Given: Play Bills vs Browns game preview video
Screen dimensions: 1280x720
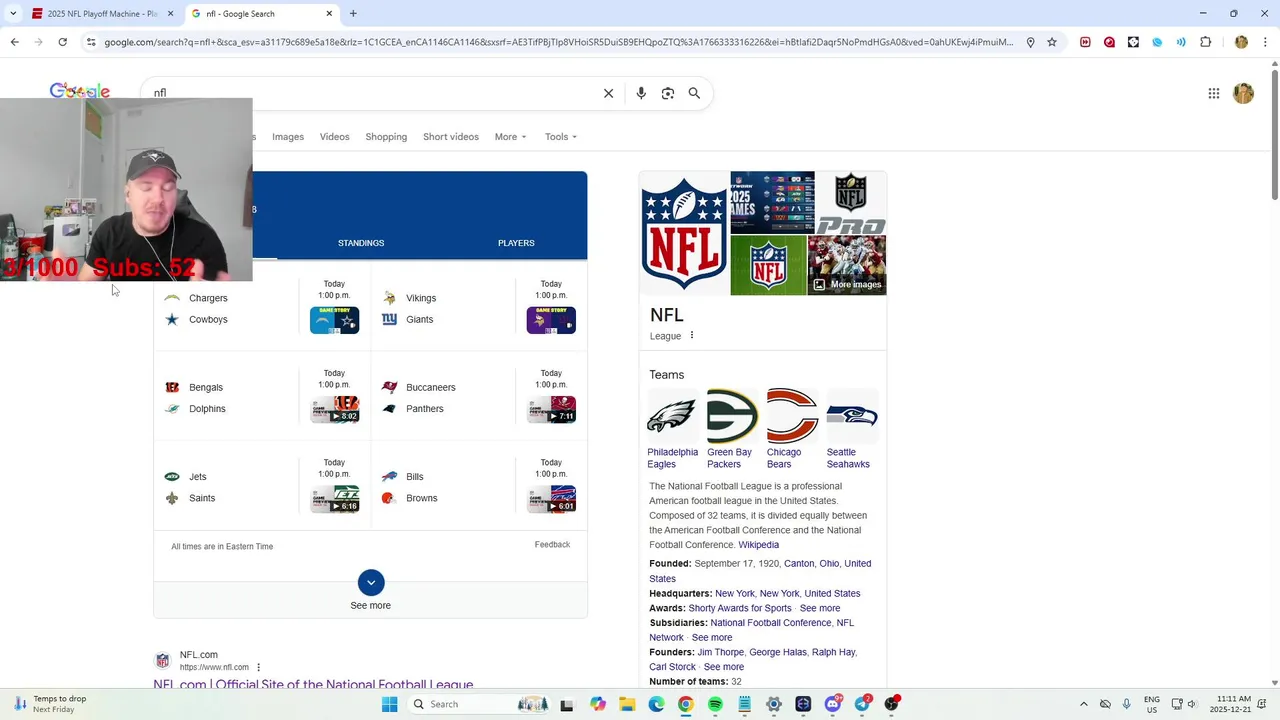Looking at the screenshot, I should coord(552,499).
